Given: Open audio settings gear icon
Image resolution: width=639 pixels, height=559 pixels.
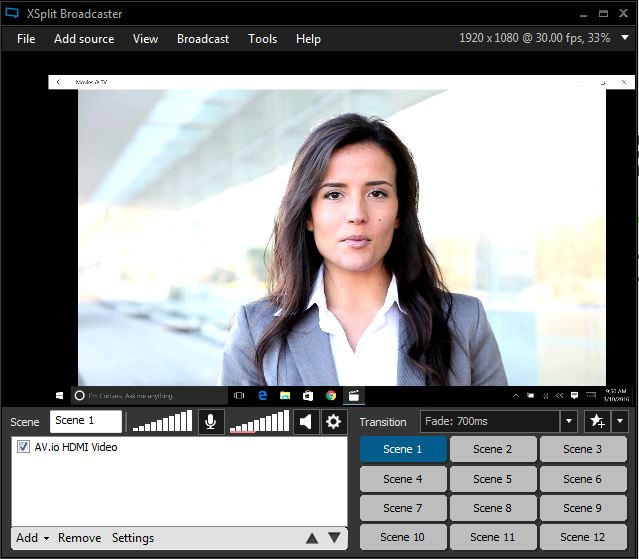Looking at the screenshot, I should pos(334,422).
